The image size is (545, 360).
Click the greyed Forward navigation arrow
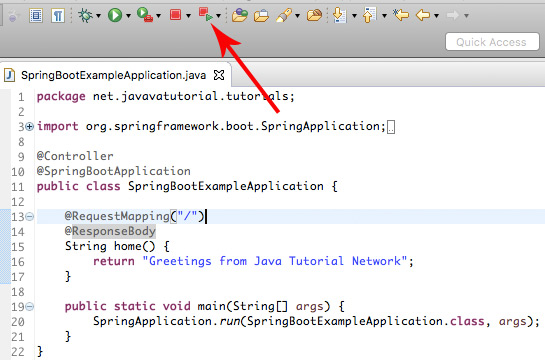click(453, 16)
